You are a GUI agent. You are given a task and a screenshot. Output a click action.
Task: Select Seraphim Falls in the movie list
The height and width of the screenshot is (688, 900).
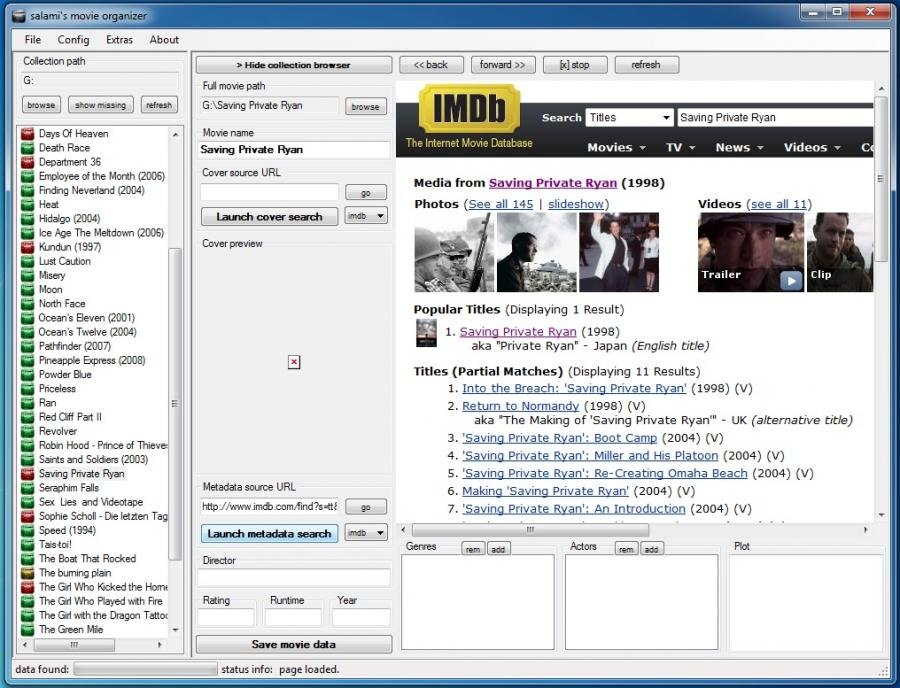point(69,488)
